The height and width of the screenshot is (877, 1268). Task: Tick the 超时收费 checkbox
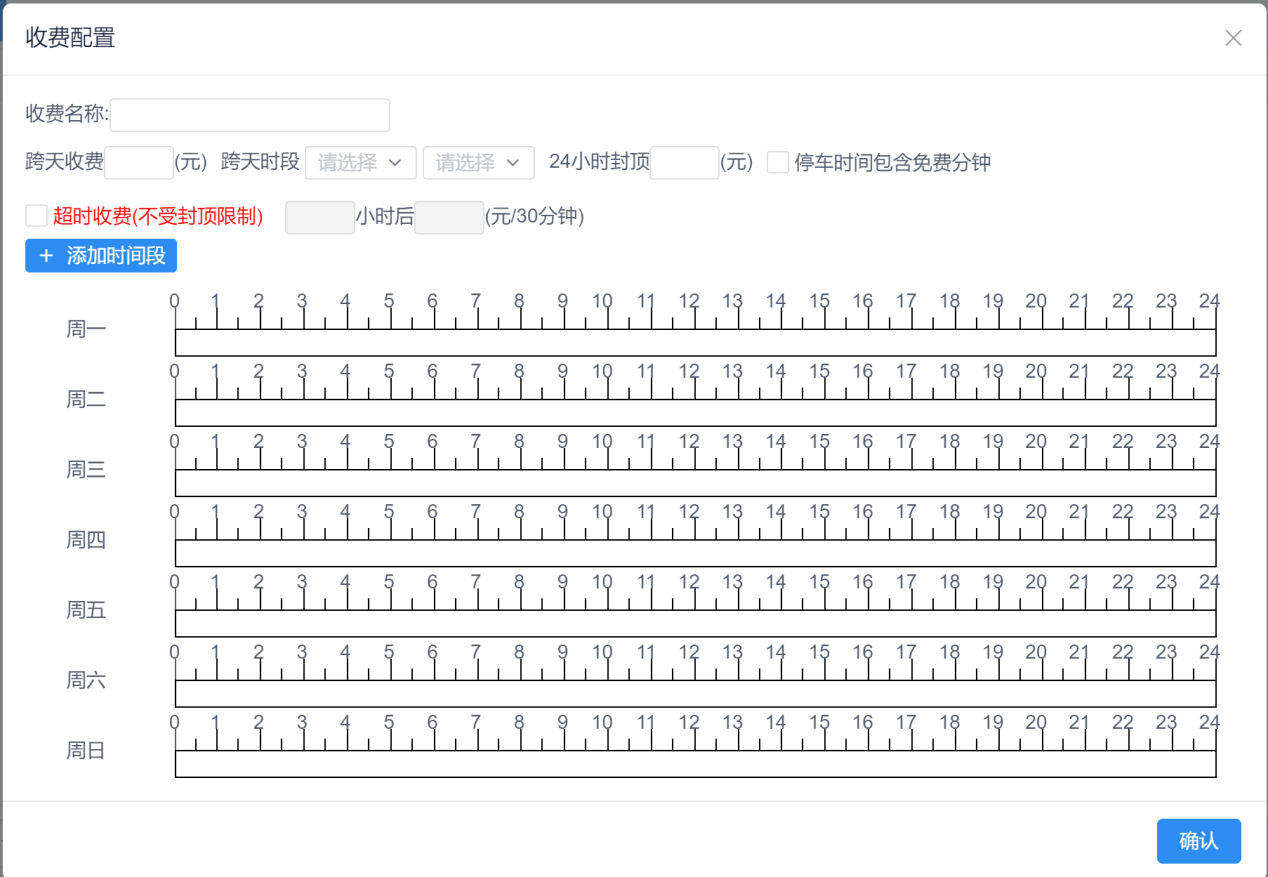coord(36,216)
